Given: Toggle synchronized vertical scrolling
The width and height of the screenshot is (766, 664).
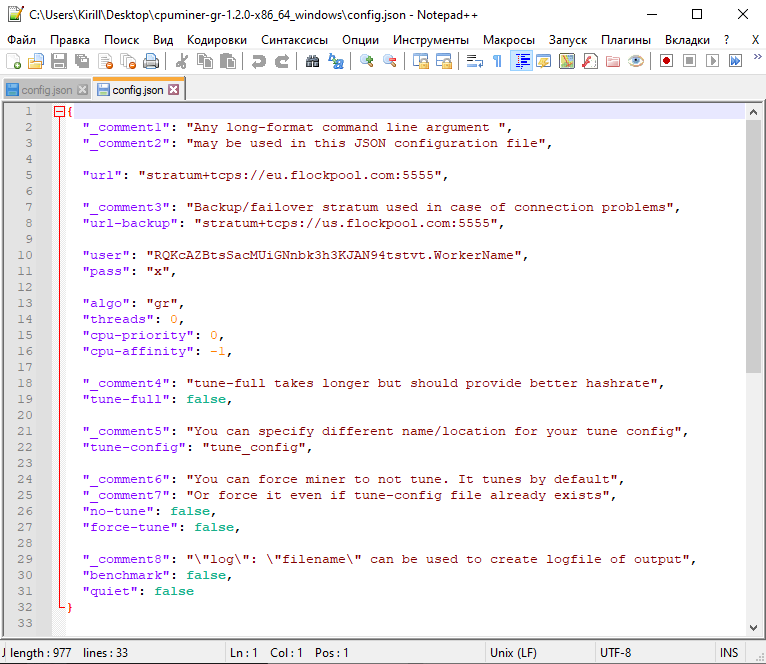Looking at the screenshot, I should tap(421, 62).
